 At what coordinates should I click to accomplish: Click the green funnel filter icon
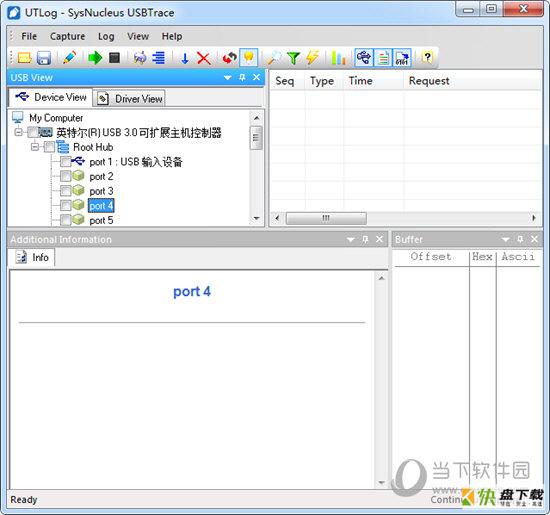[x=293, y=58]
